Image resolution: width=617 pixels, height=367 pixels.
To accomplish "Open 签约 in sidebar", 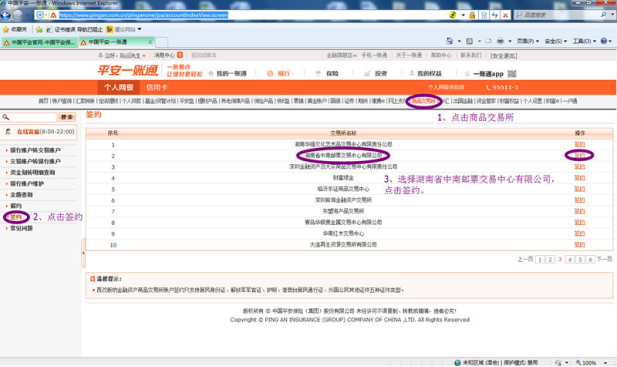I will [x=16, y=217].
